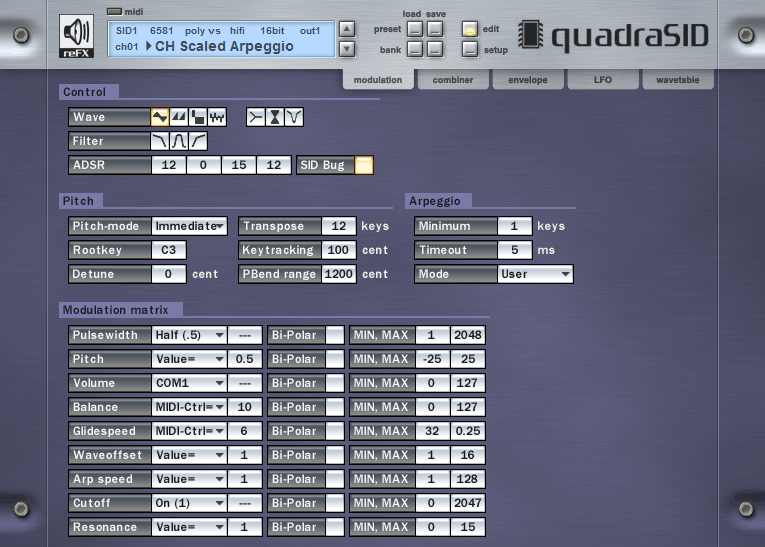Click the Arpeggio Timeout 5 field
The image size is (765, 547).
pos(514,250)
